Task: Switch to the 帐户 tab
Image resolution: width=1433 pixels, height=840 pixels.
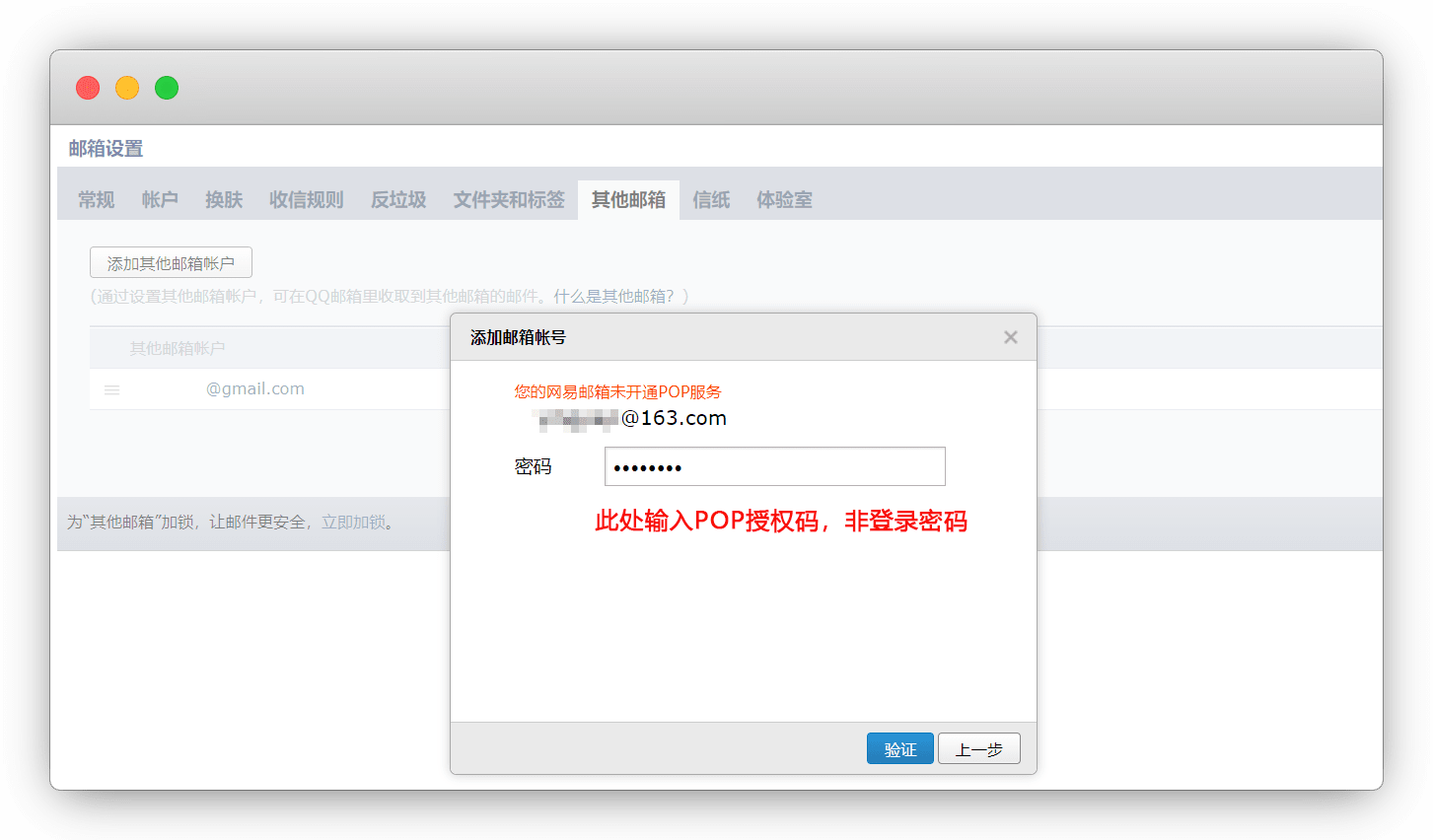Action: coord(160,200)
